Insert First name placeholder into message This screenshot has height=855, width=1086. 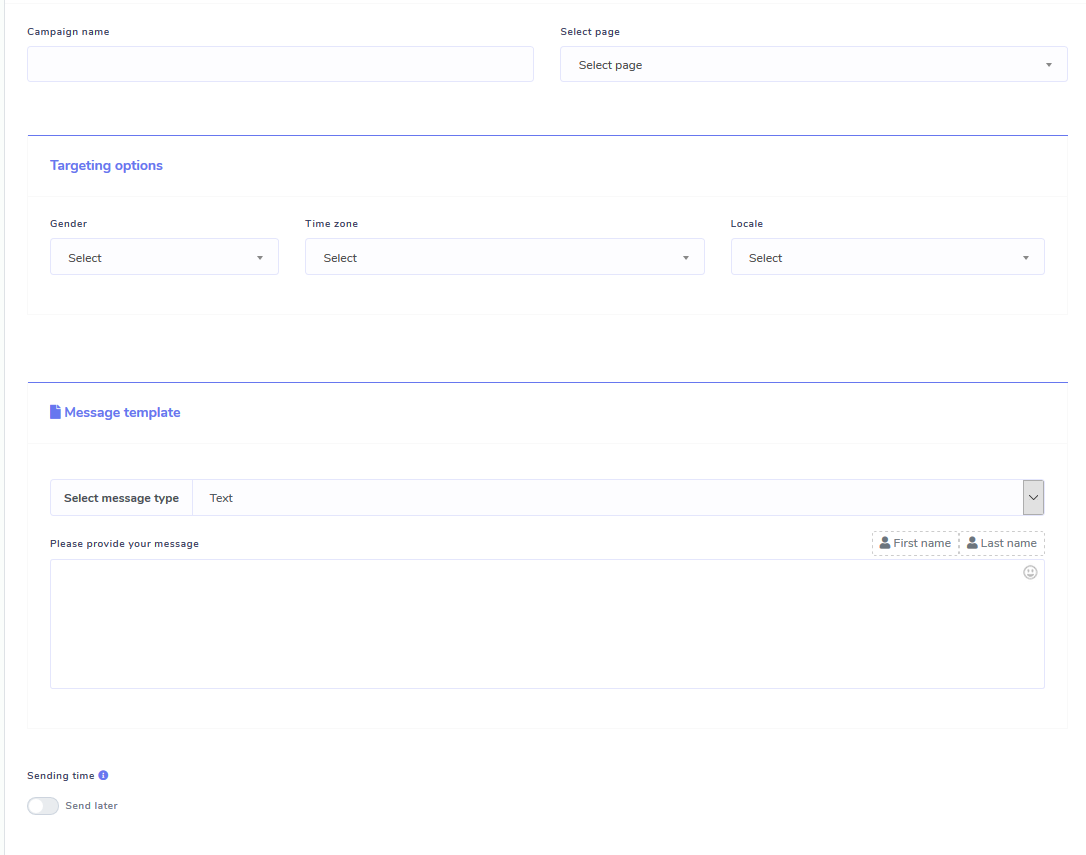(916, 543)
